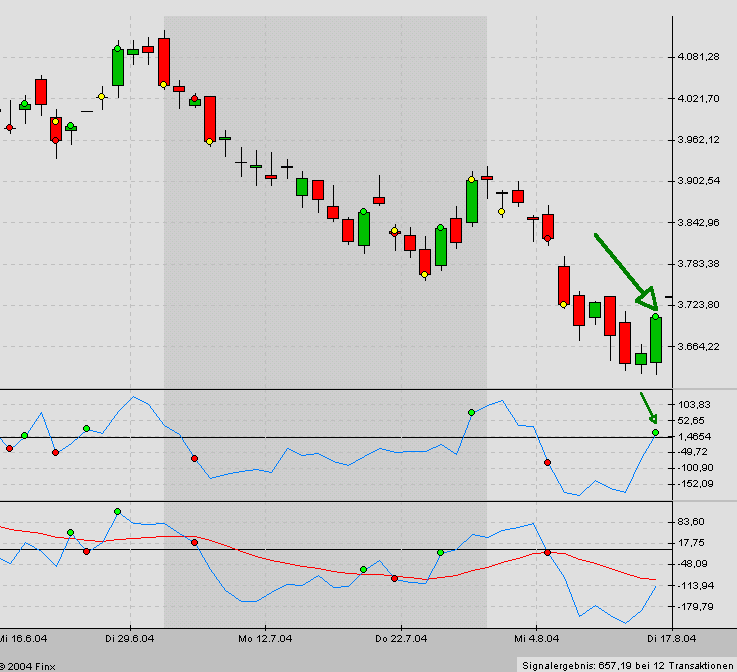This screenshot has height=672, width=737.
Task: Select the green dot at lower indicator peak
Action: click(118, 511)
